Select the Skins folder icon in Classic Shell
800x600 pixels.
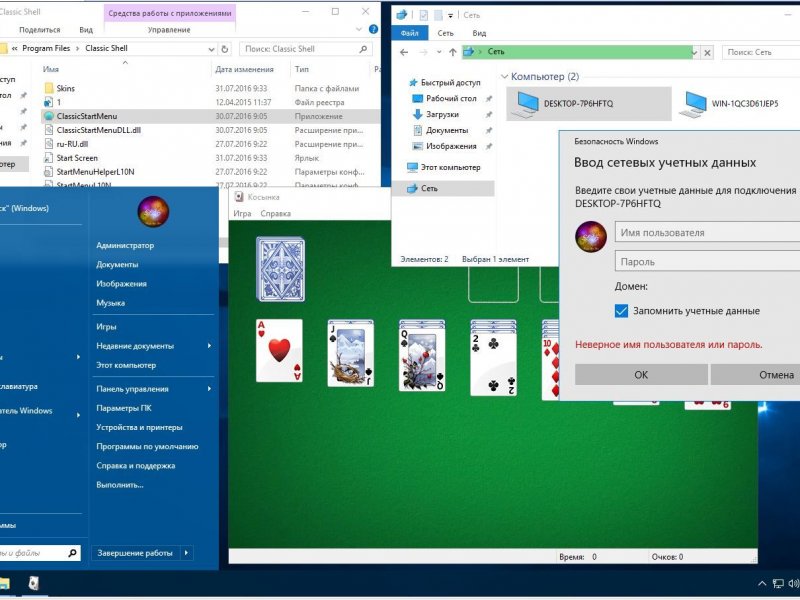pyautogui.click(x=49, y=88)
